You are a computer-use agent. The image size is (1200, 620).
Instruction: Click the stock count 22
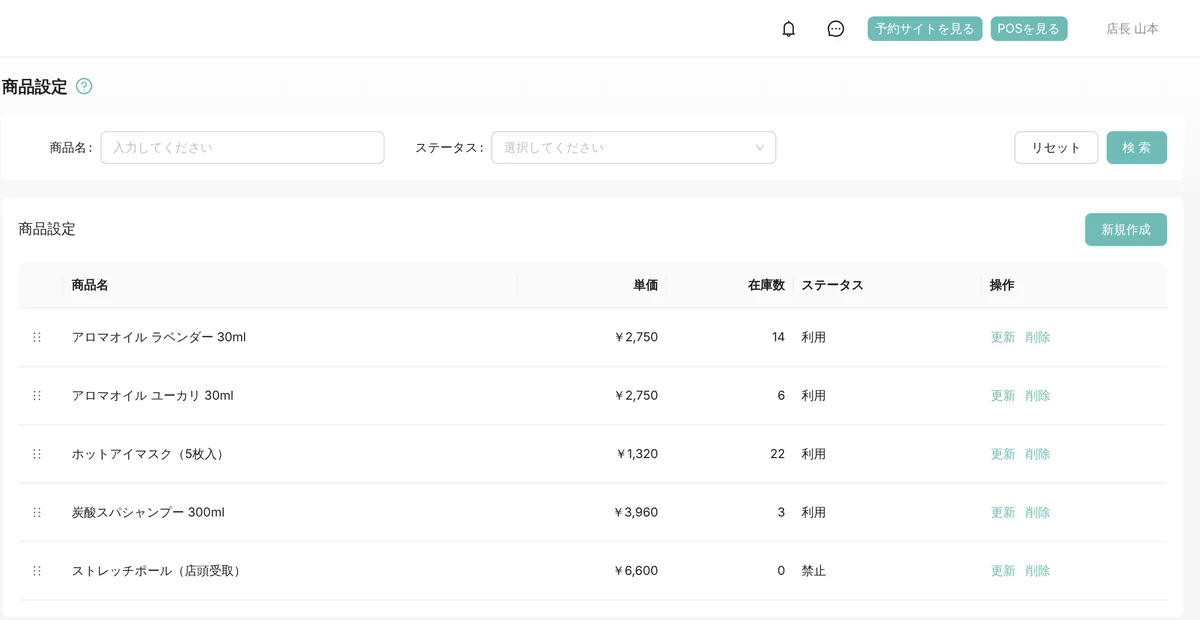[778, 454]
